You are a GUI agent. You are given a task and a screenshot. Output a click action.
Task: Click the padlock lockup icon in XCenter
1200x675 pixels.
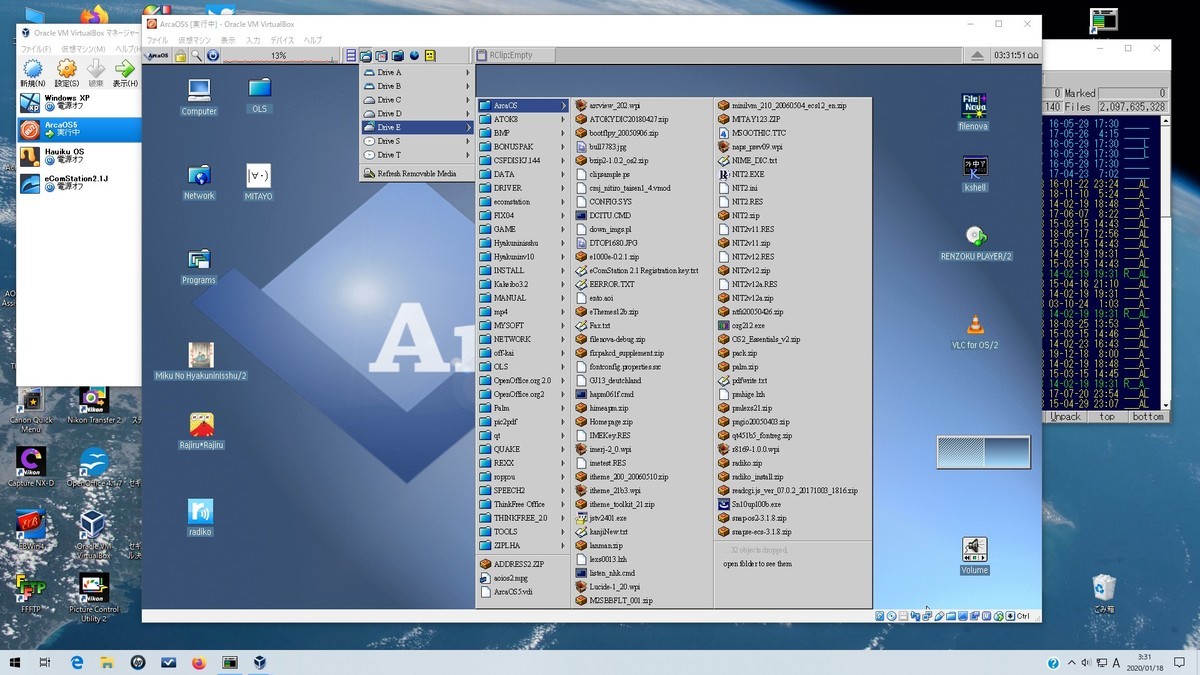(x=181, y=55)
